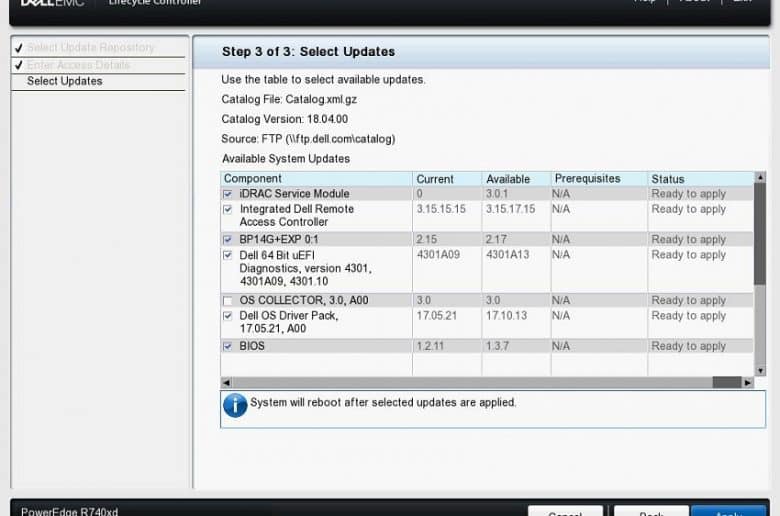Click the Available column header
The height and width of the screenshot is (516, 780).
516,179
